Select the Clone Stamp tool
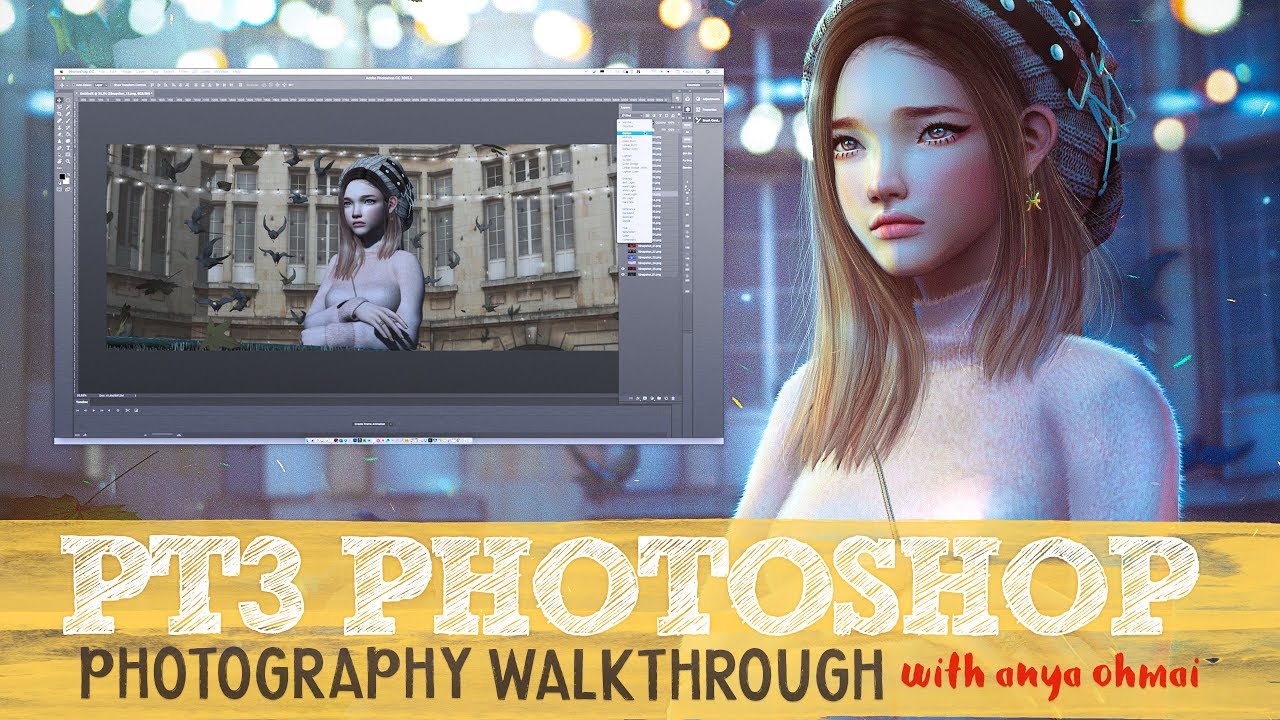 tap(59, 128)
